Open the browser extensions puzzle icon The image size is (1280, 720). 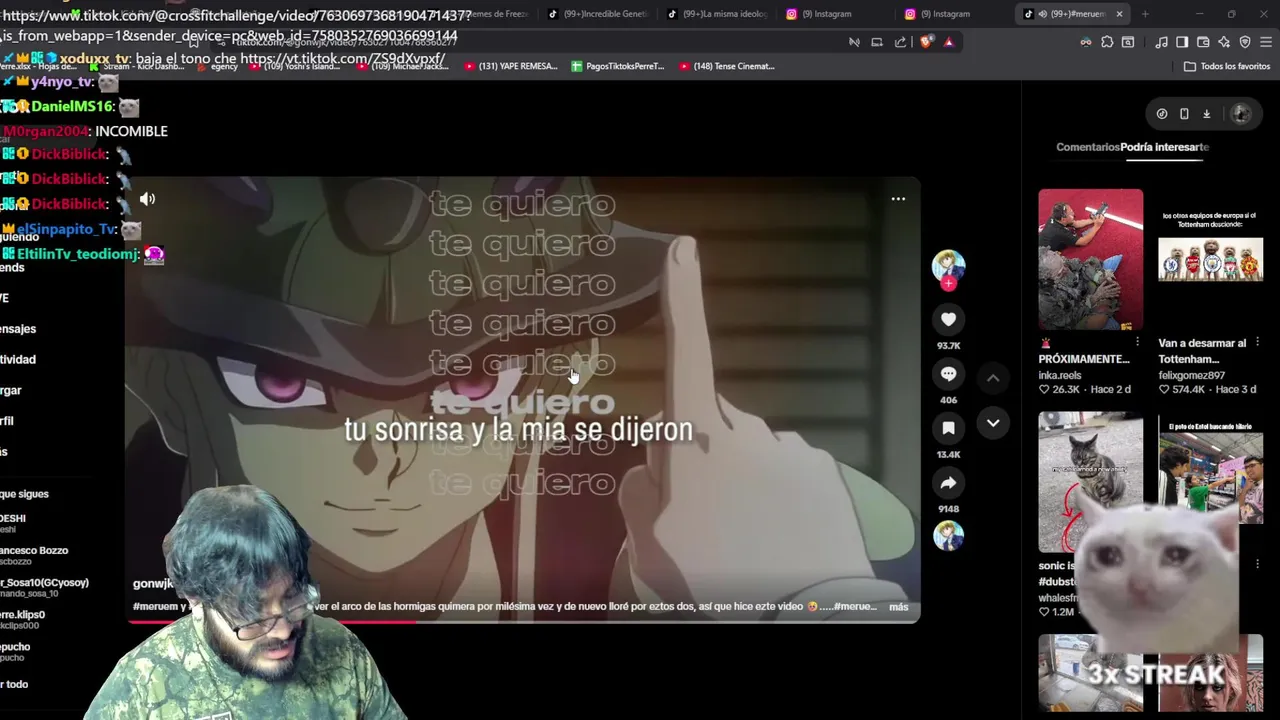click(x=1107, y=42)
